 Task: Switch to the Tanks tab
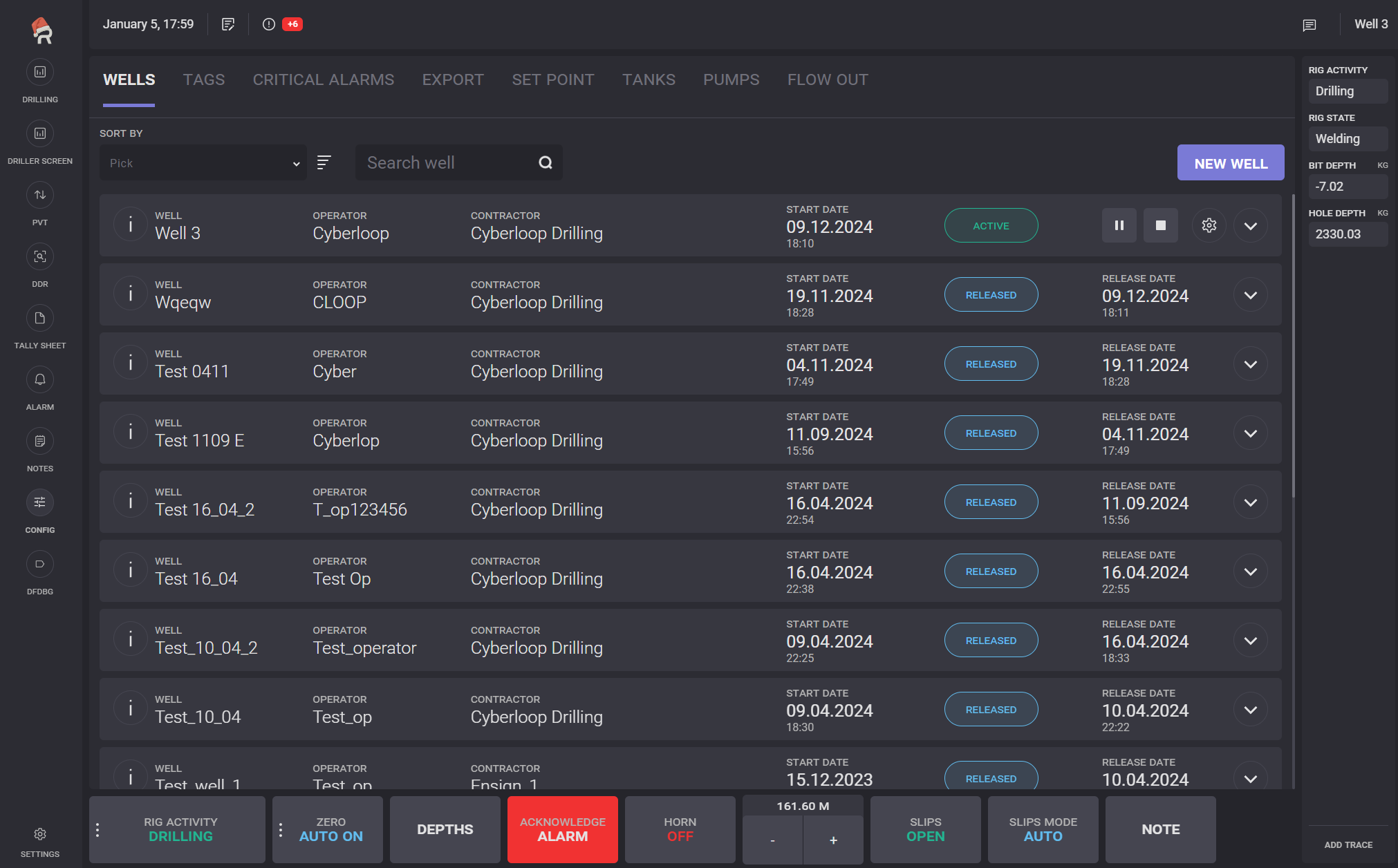pos(648,80)
